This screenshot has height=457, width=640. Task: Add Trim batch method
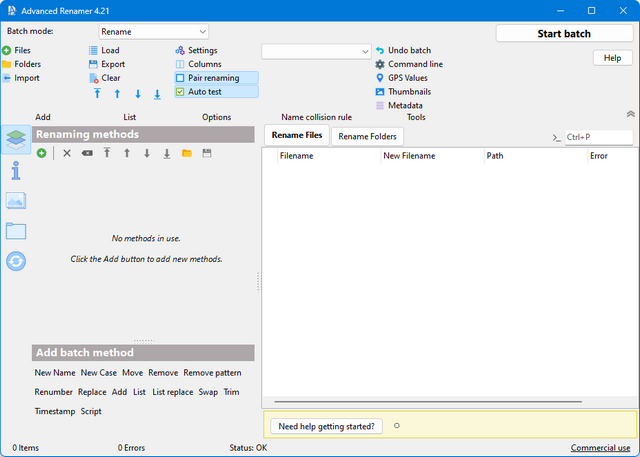[x=231, y=392]
